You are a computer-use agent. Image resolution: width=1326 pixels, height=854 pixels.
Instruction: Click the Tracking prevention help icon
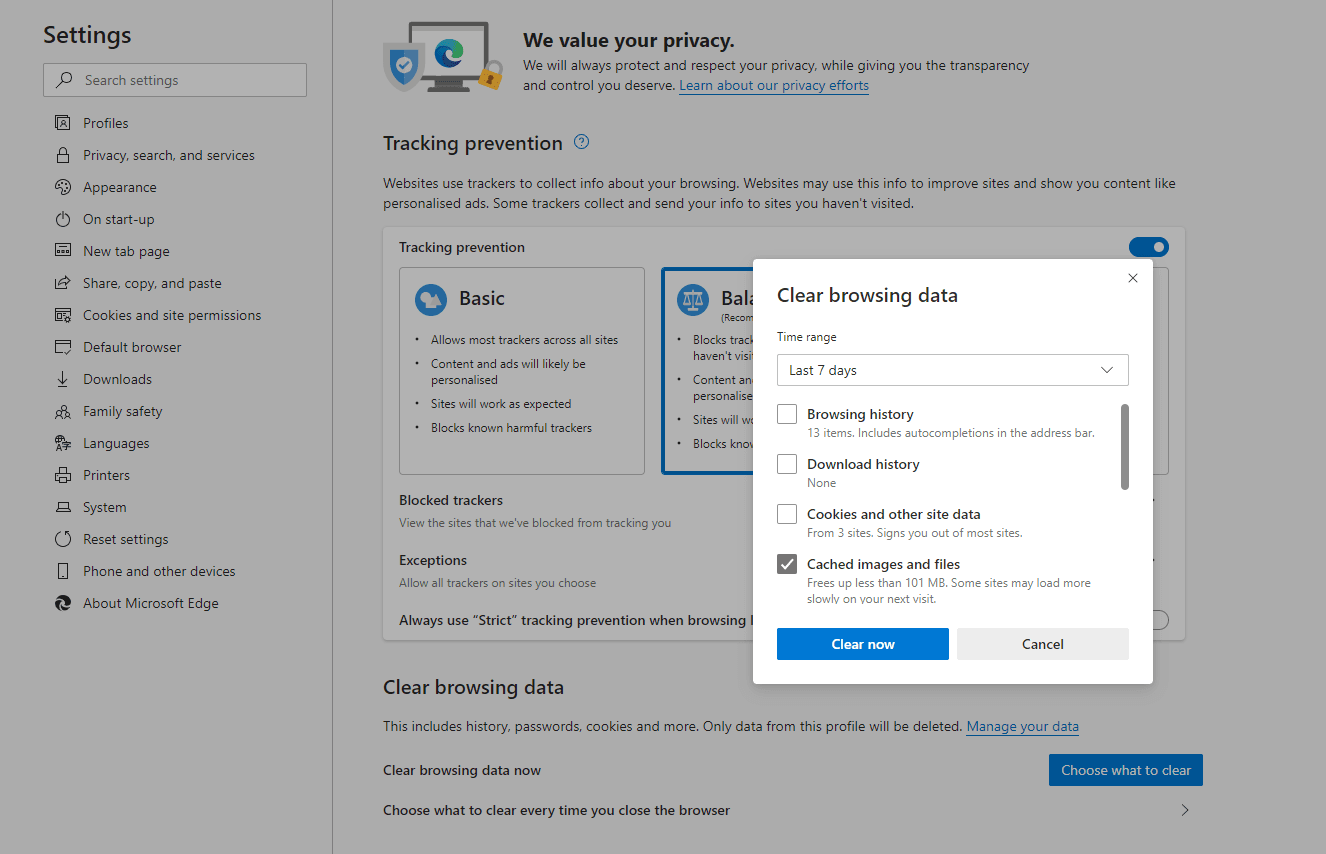[x=581, y=142]
